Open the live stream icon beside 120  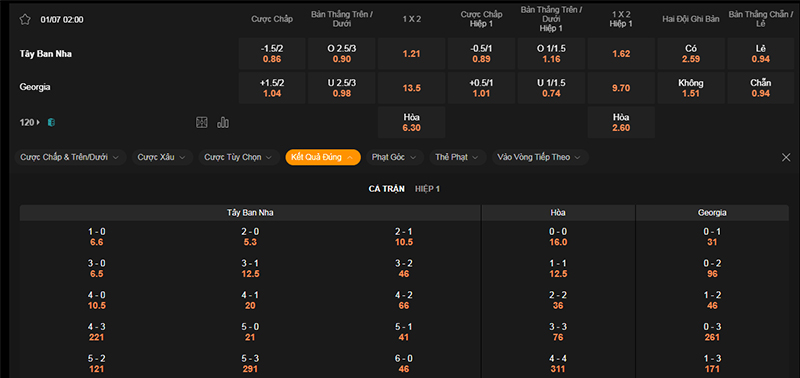pyautogui.click(x=51, y=122)
